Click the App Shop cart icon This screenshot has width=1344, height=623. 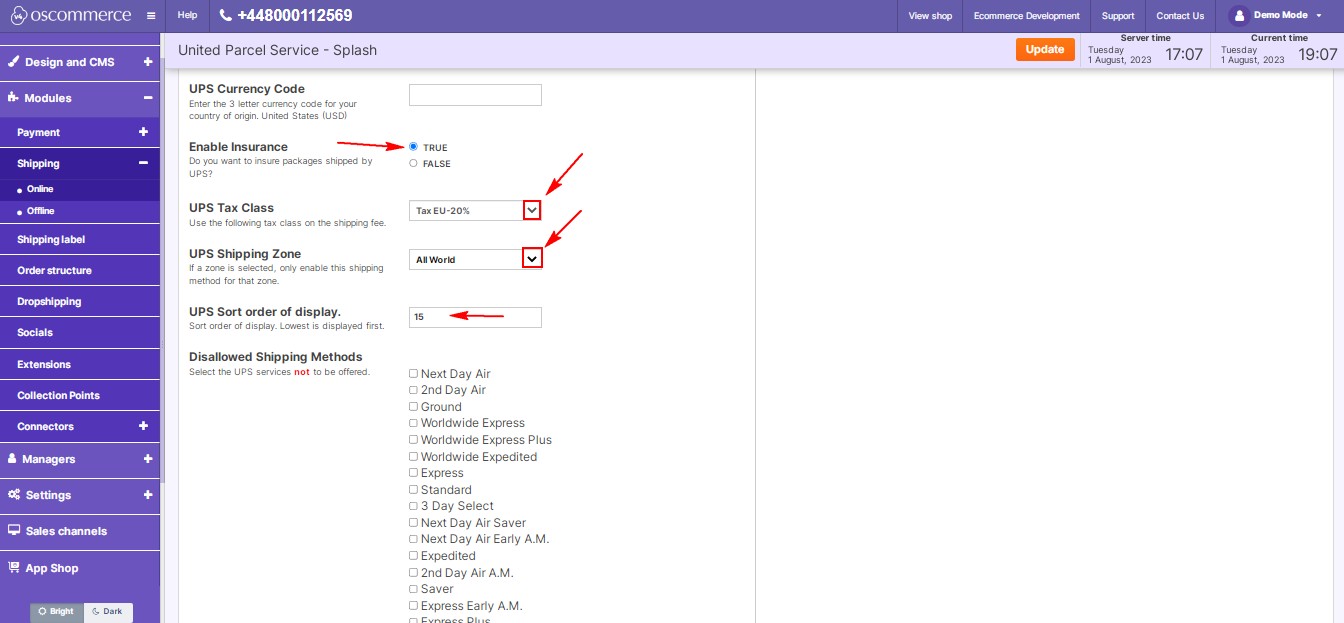[x=14, y=567]
